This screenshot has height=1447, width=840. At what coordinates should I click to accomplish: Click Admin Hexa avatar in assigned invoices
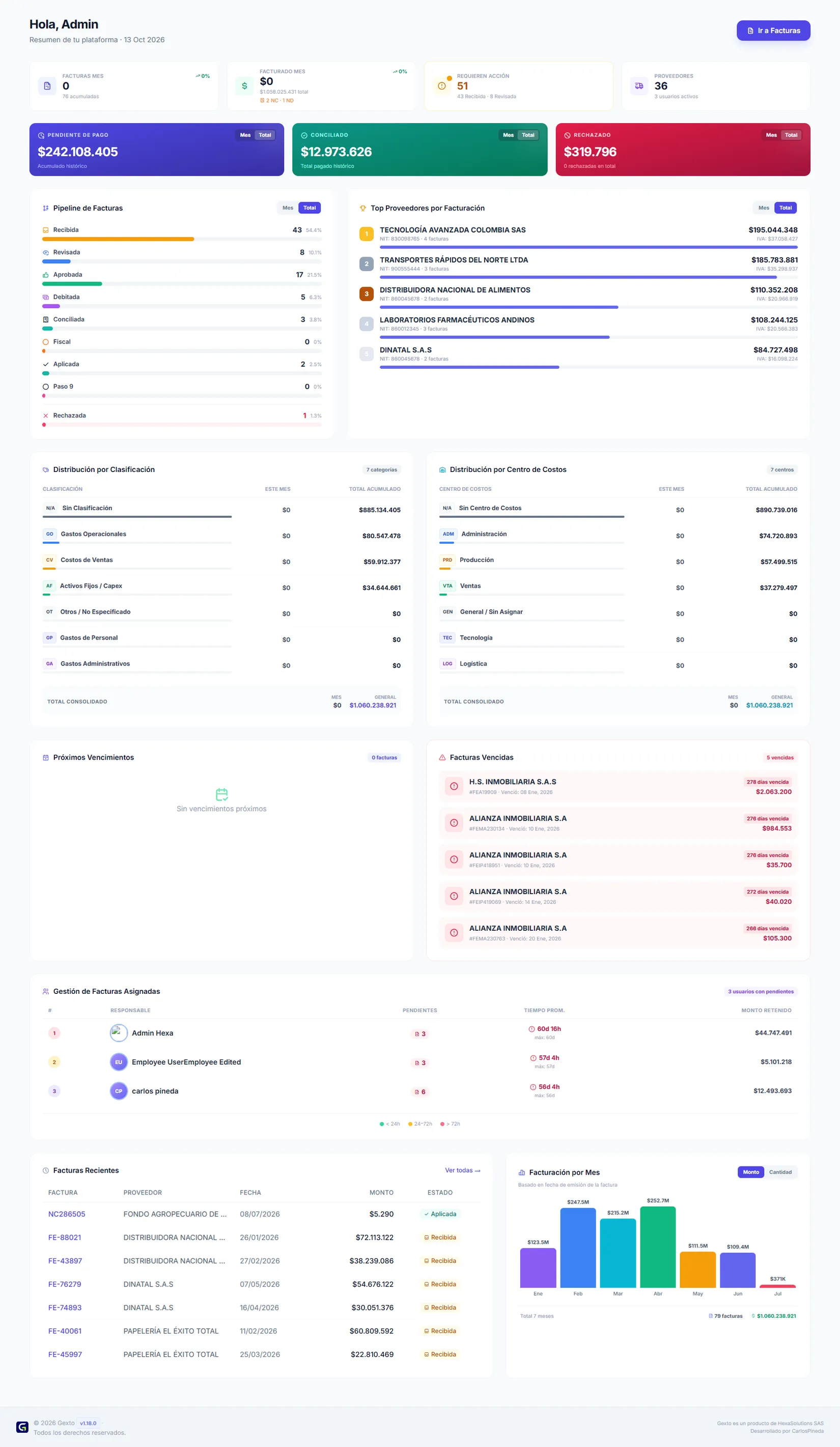pyautogui.click(x=119, y=1033)
